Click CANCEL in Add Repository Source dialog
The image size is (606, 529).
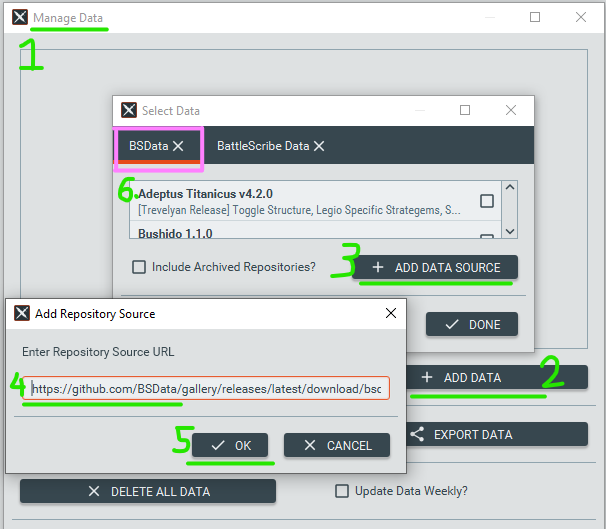[337, 445]
